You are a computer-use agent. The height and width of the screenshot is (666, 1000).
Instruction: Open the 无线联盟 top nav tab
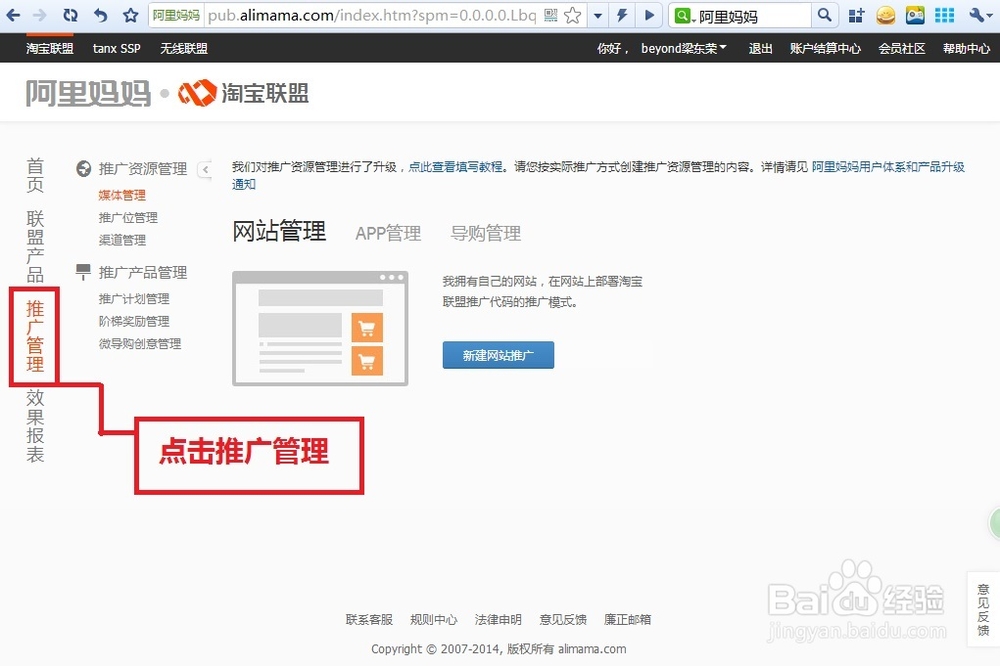[x=184, y=48]
